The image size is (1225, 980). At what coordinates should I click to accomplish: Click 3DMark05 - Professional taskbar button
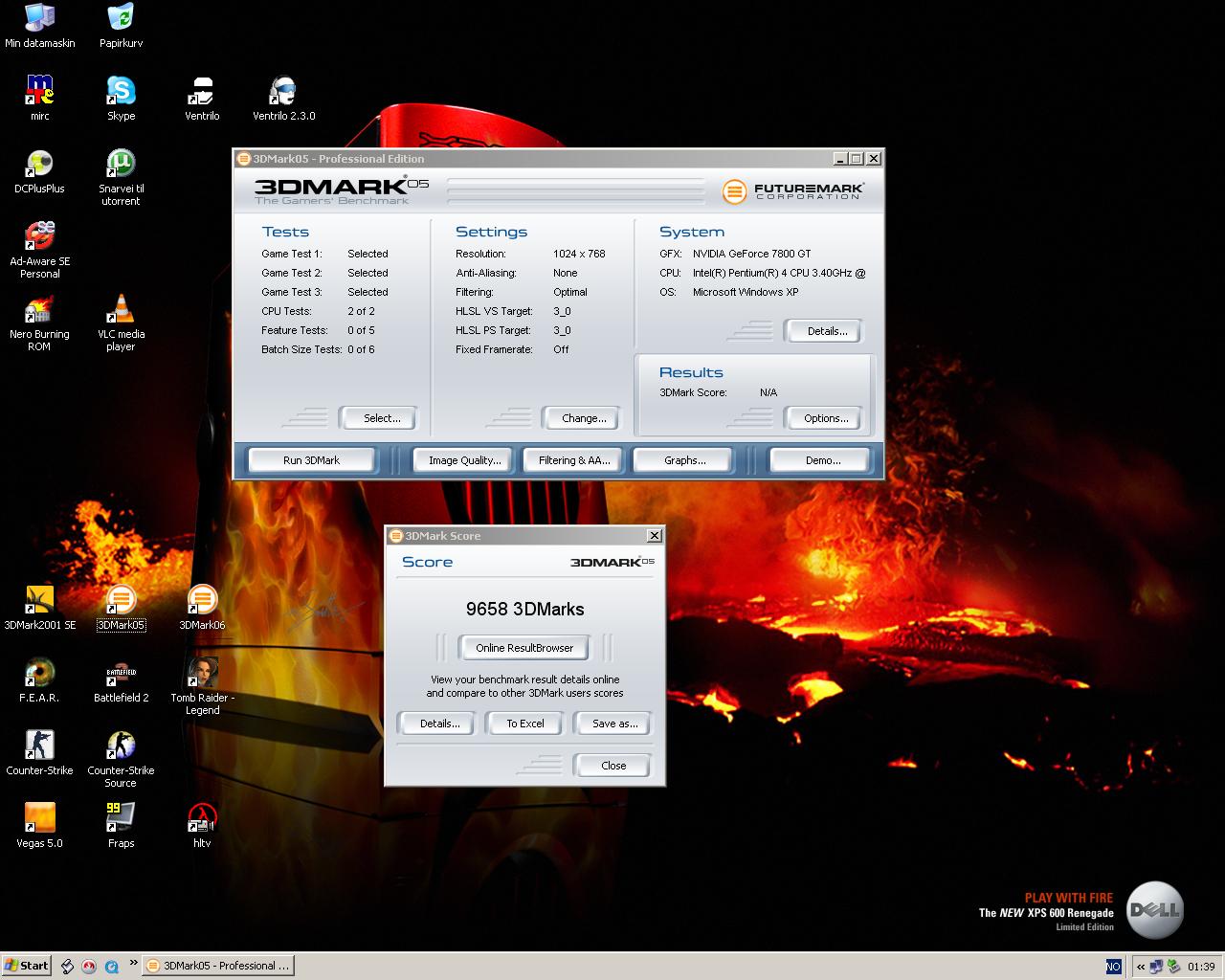(x=218, y=966)
